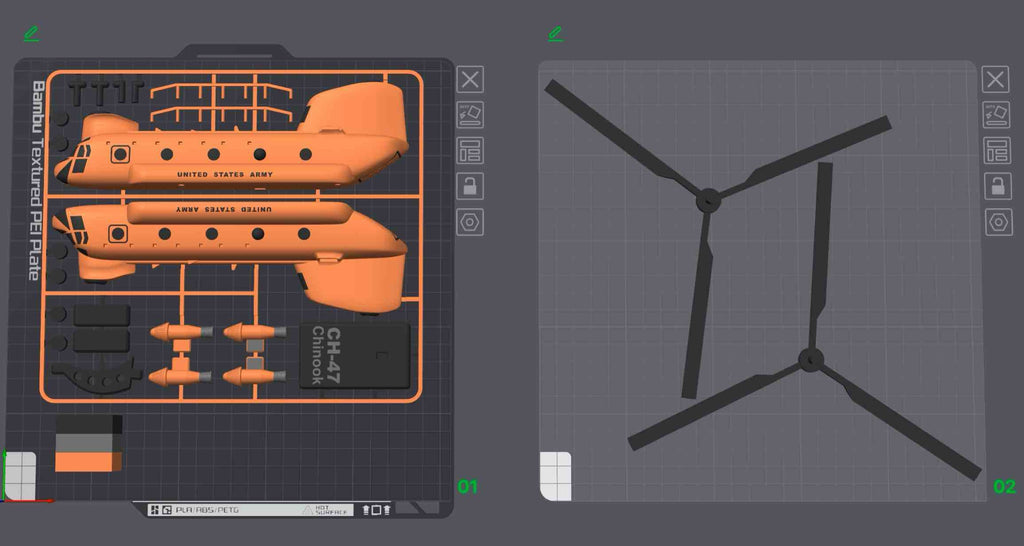Select the four black T-shaped parts

point(106,93)
